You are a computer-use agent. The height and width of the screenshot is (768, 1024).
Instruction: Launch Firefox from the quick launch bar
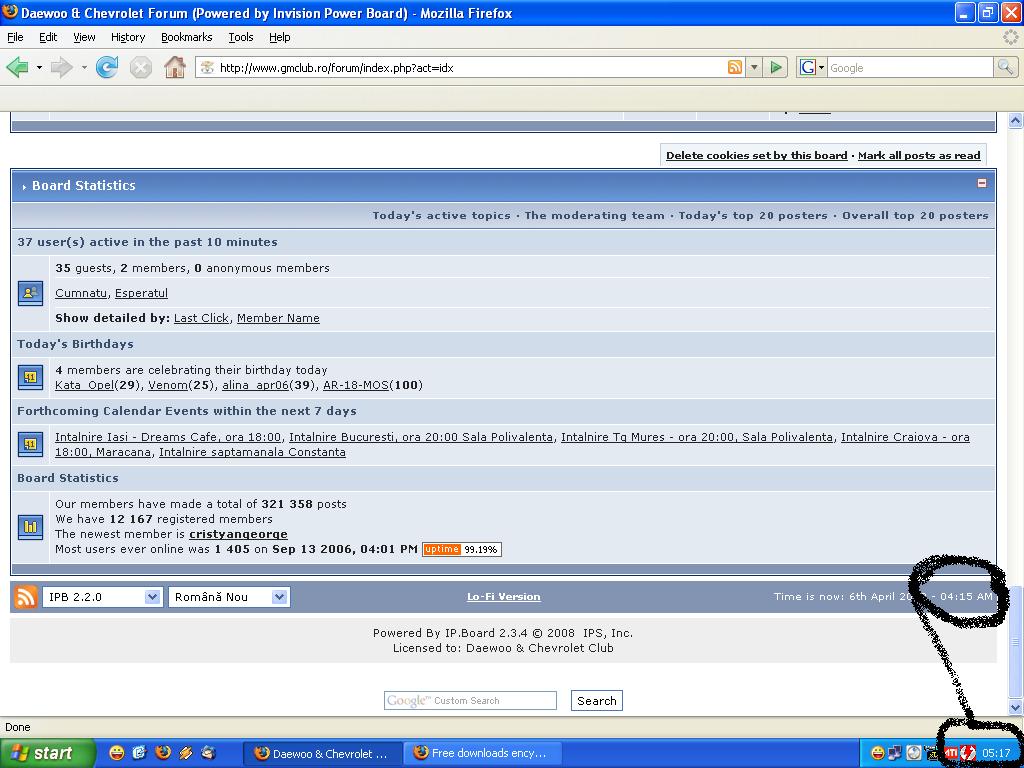[163, 753]
